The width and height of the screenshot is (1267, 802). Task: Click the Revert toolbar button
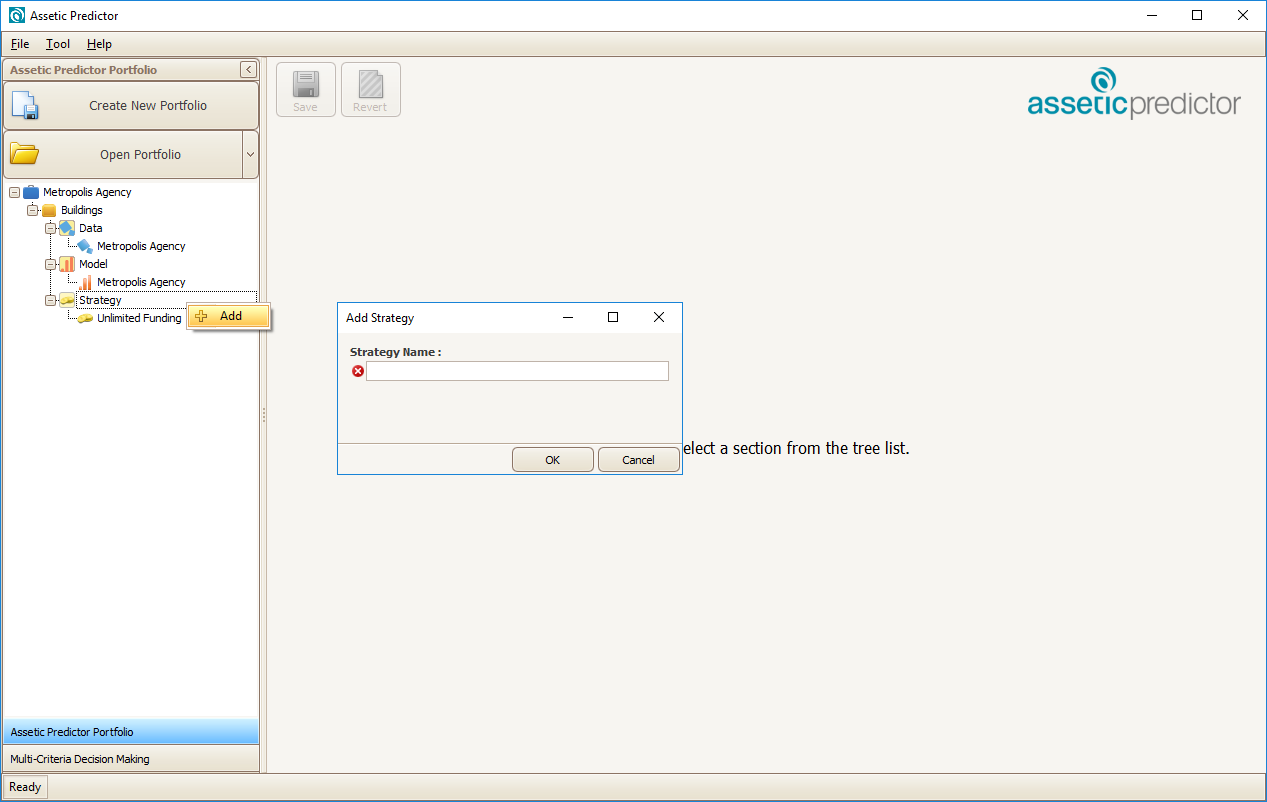tap(371, 90)
